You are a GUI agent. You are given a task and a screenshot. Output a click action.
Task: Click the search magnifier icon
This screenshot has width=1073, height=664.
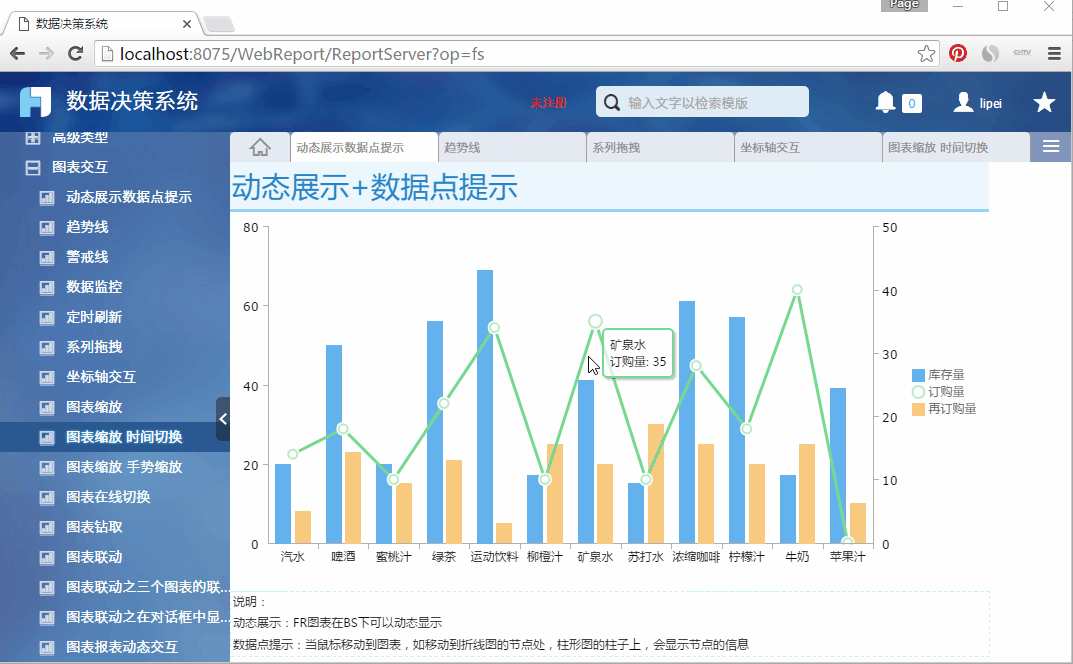tap(611, 101)
